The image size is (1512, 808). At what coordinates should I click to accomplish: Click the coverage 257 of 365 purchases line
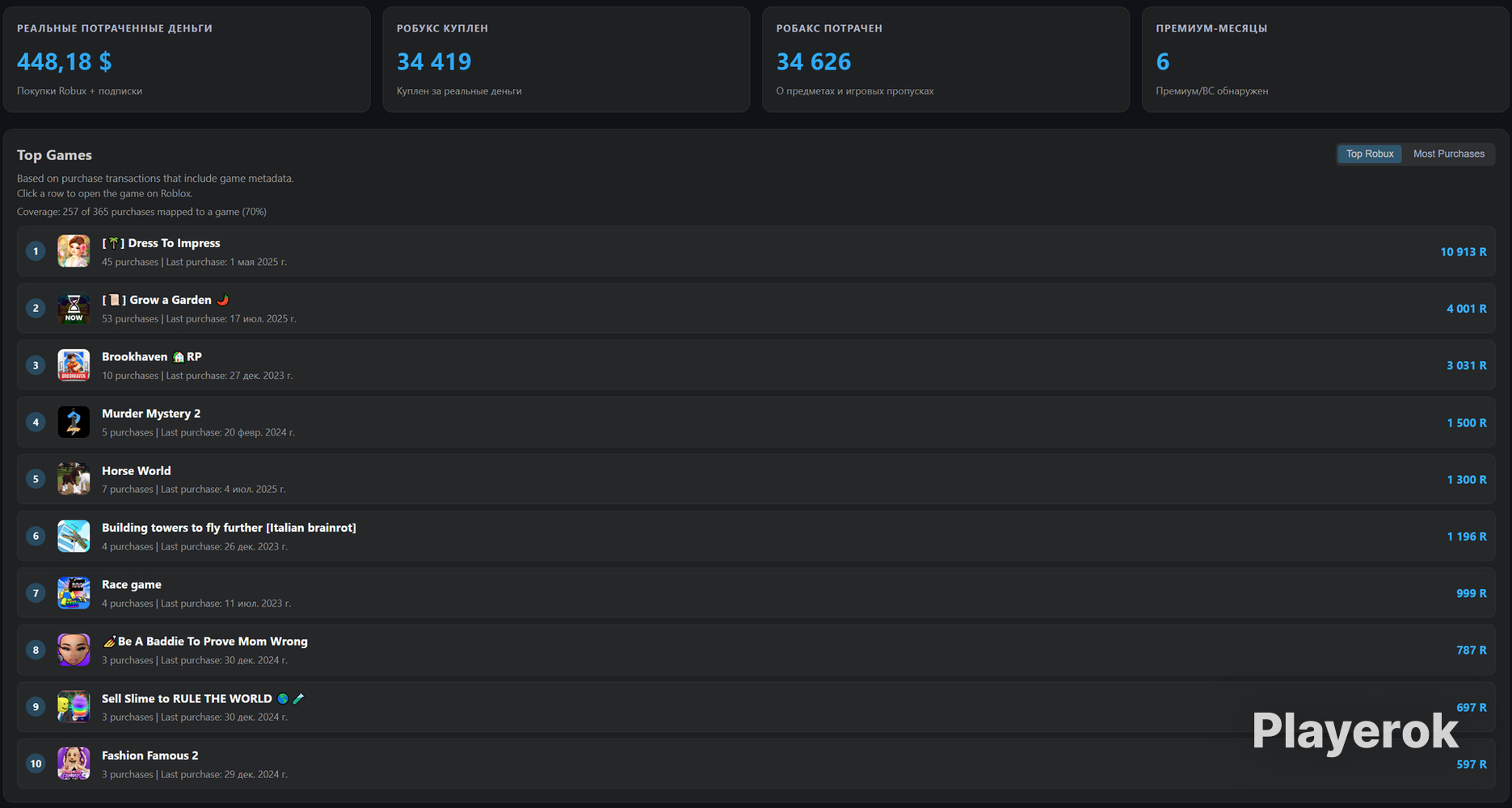click(141, 212)
